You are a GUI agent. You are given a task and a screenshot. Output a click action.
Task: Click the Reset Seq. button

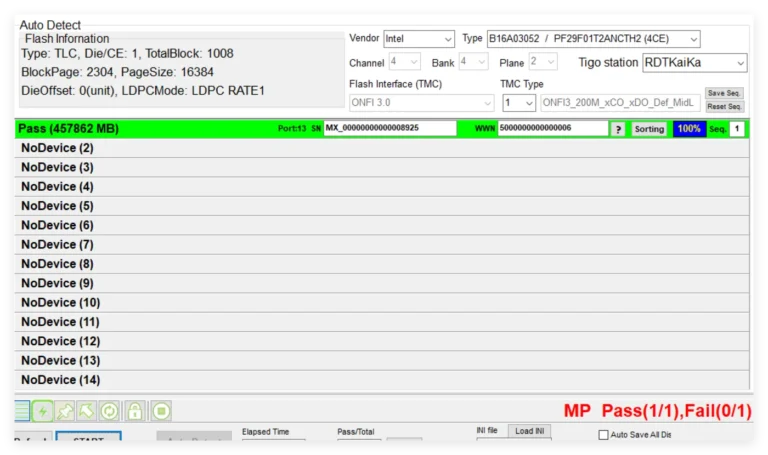[x=724, y=106]
